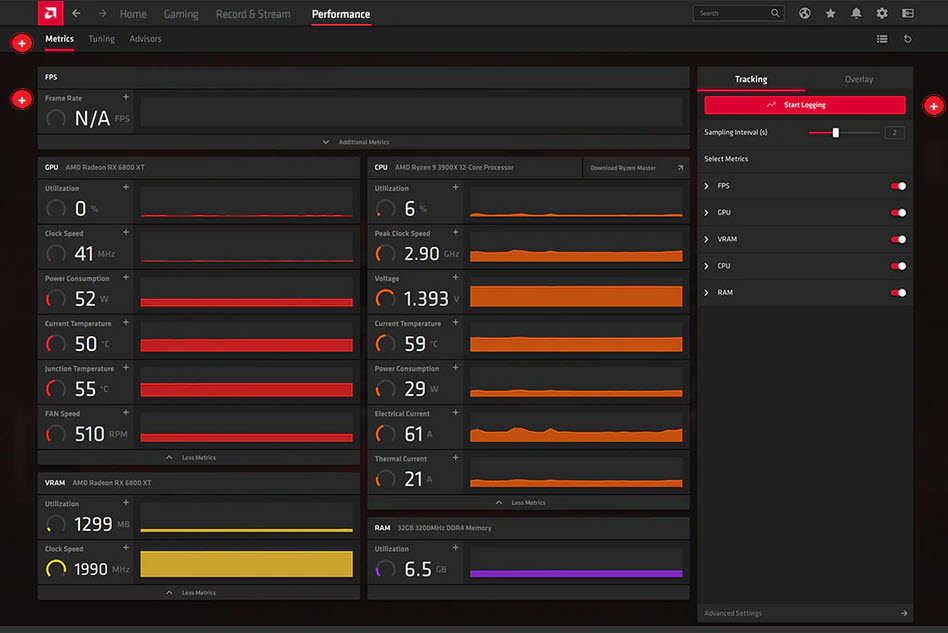Expand VRAM in Select Metrics
This screenshot has height=633, width=948.
pyautogui.click(x=706, y=239)
